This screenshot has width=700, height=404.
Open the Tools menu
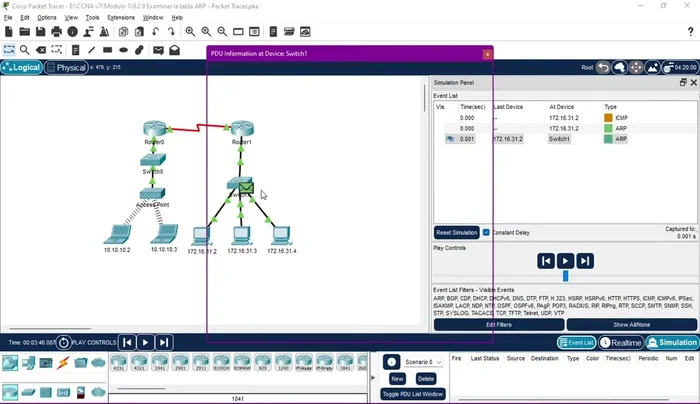tap(92, 17)
